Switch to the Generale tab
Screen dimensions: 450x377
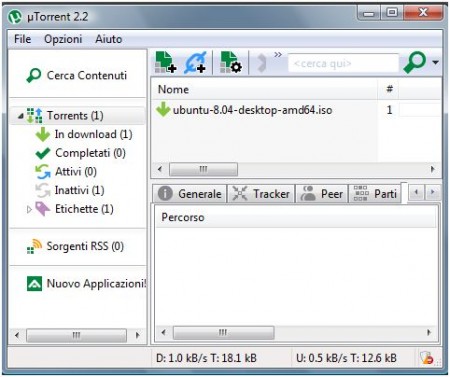[x=190, y=193]
